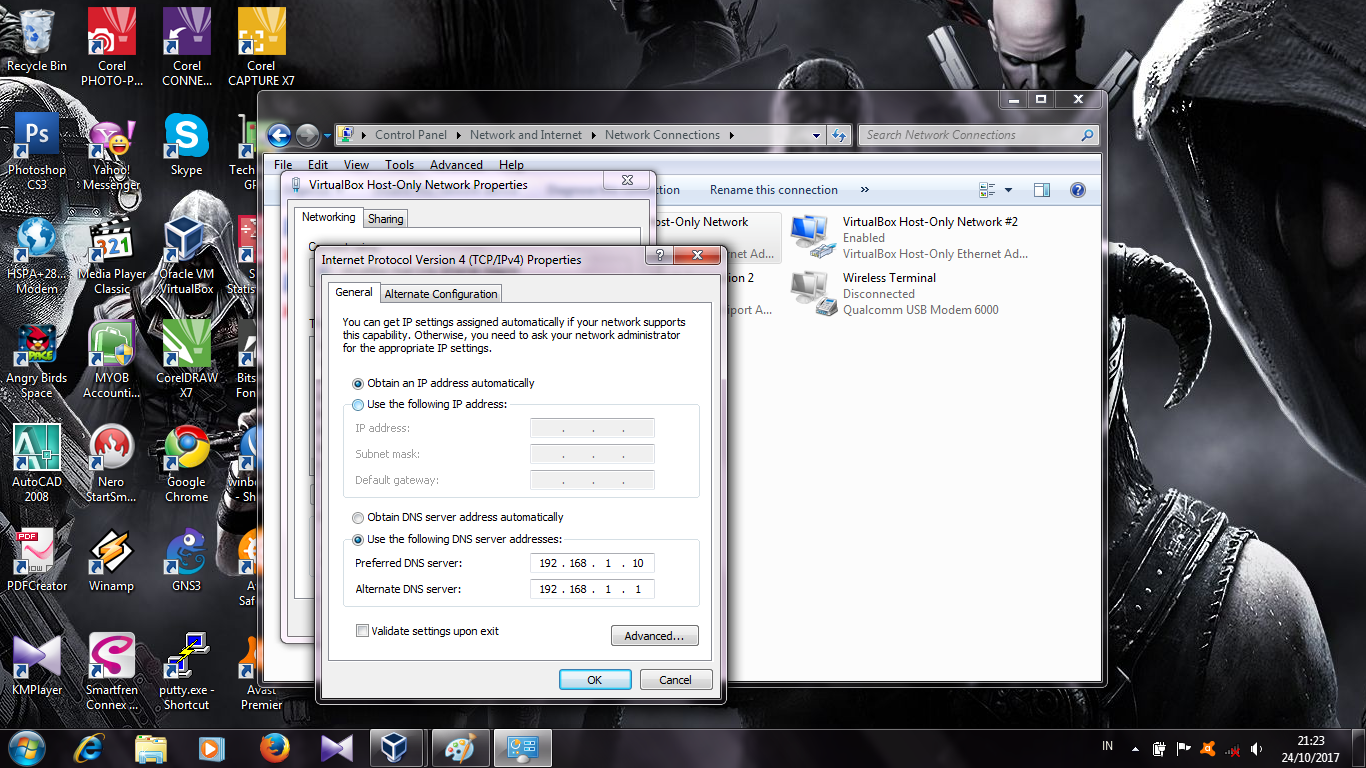Select the Yahoo! Messenger desktop icon
Viewport: 1366px width, 768px height.
click(x=112, y=151)
